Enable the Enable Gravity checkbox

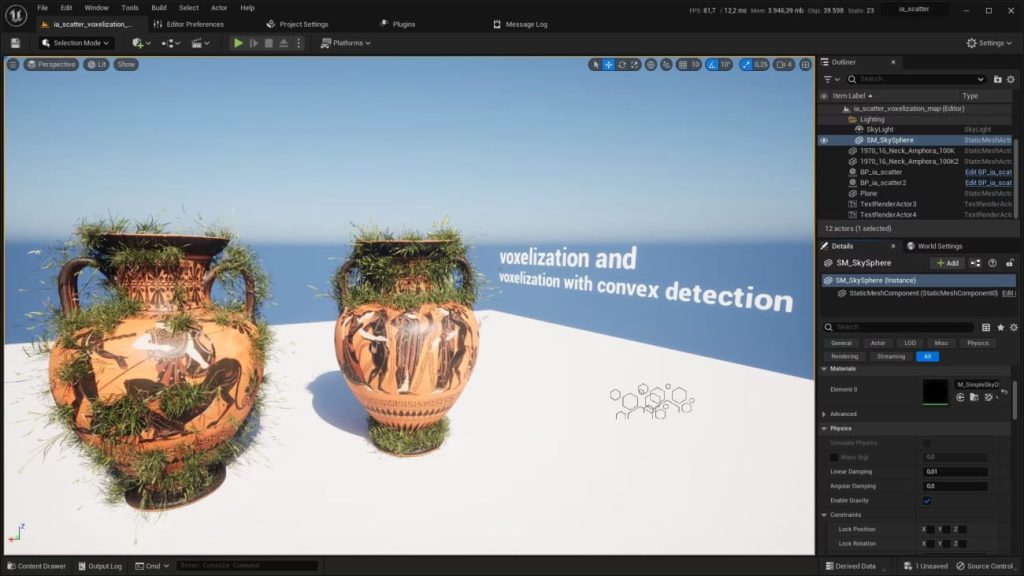point(928,500)
